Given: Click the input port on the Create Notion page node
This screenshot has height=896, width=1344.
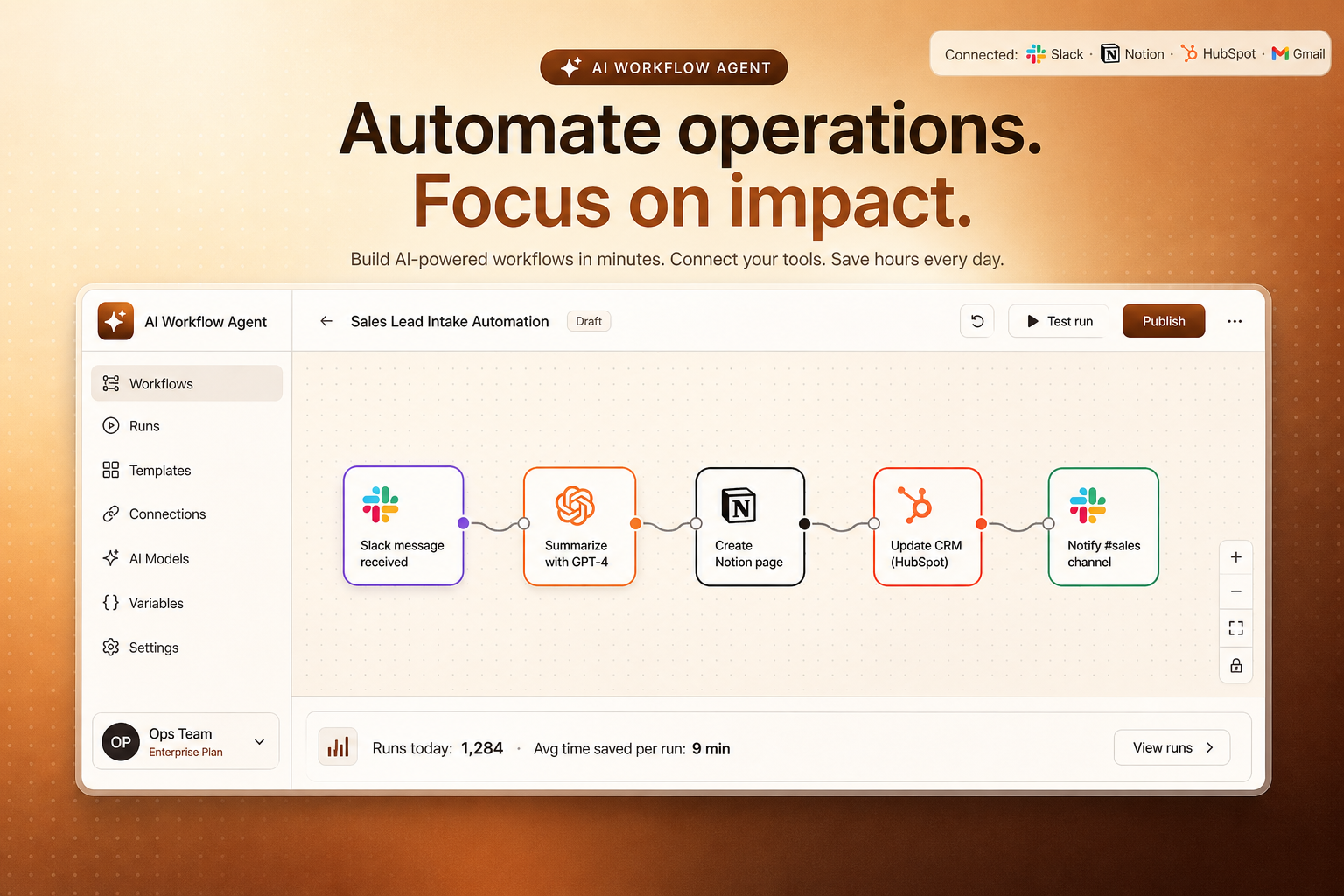Looking at the screenshot, I should [696, 523].
